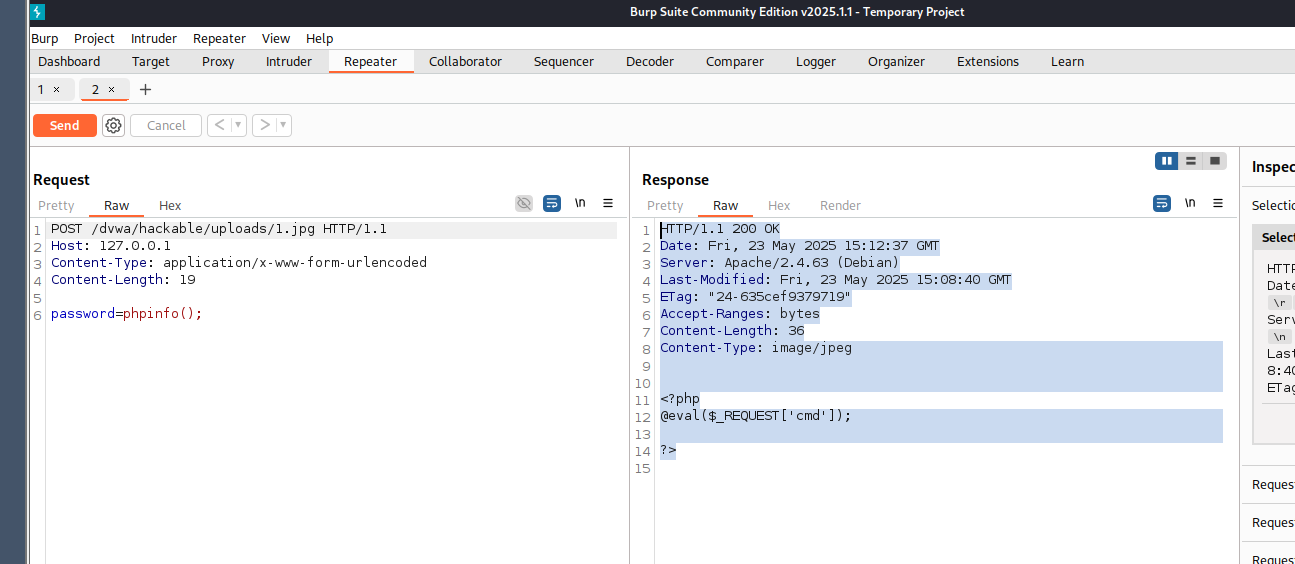Close Repeater tab 2
This screenshot has height=564, width=1295.
111,89
